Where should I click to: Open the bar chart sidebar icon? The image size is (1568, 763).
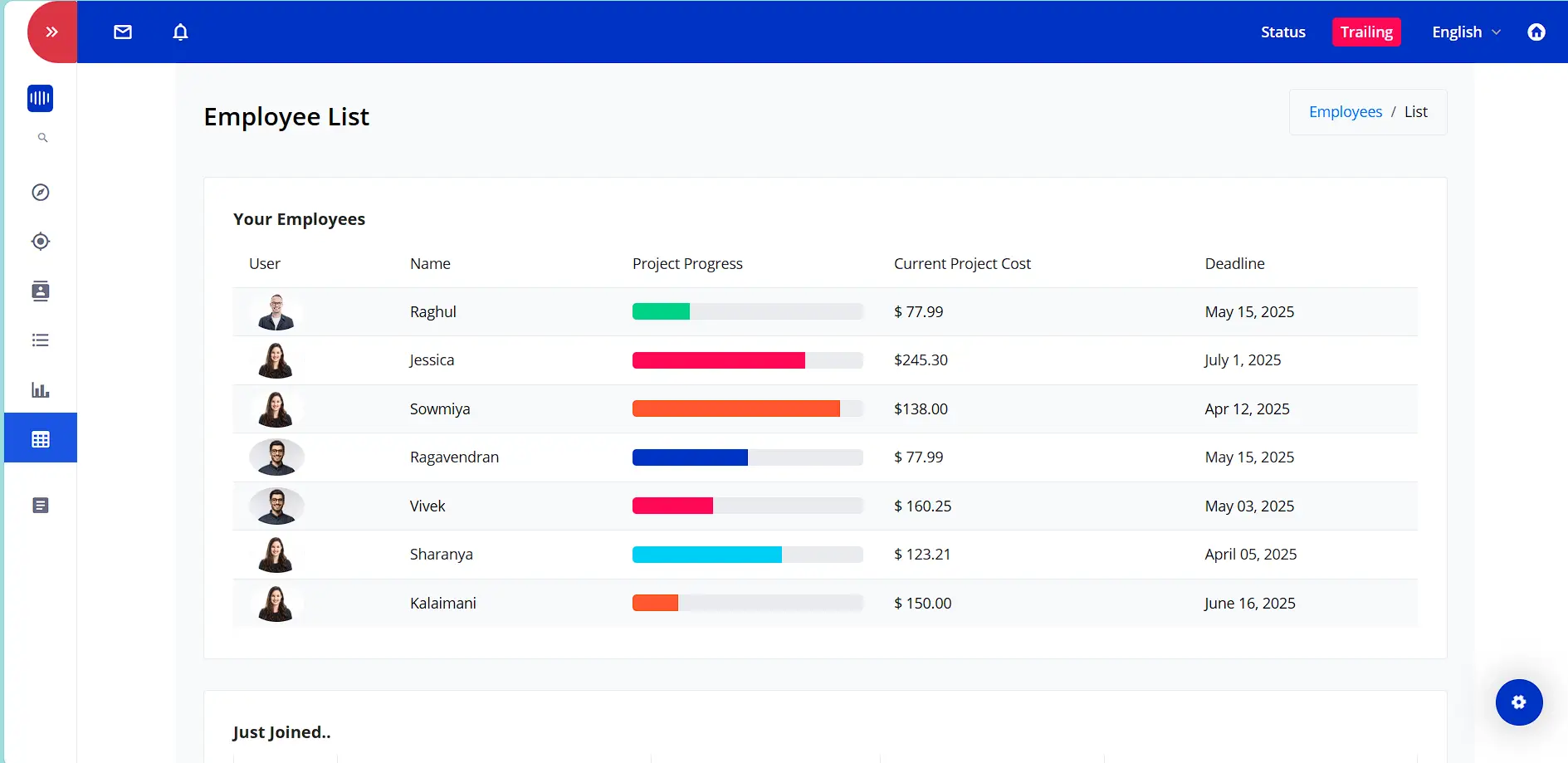click(41, 389)
